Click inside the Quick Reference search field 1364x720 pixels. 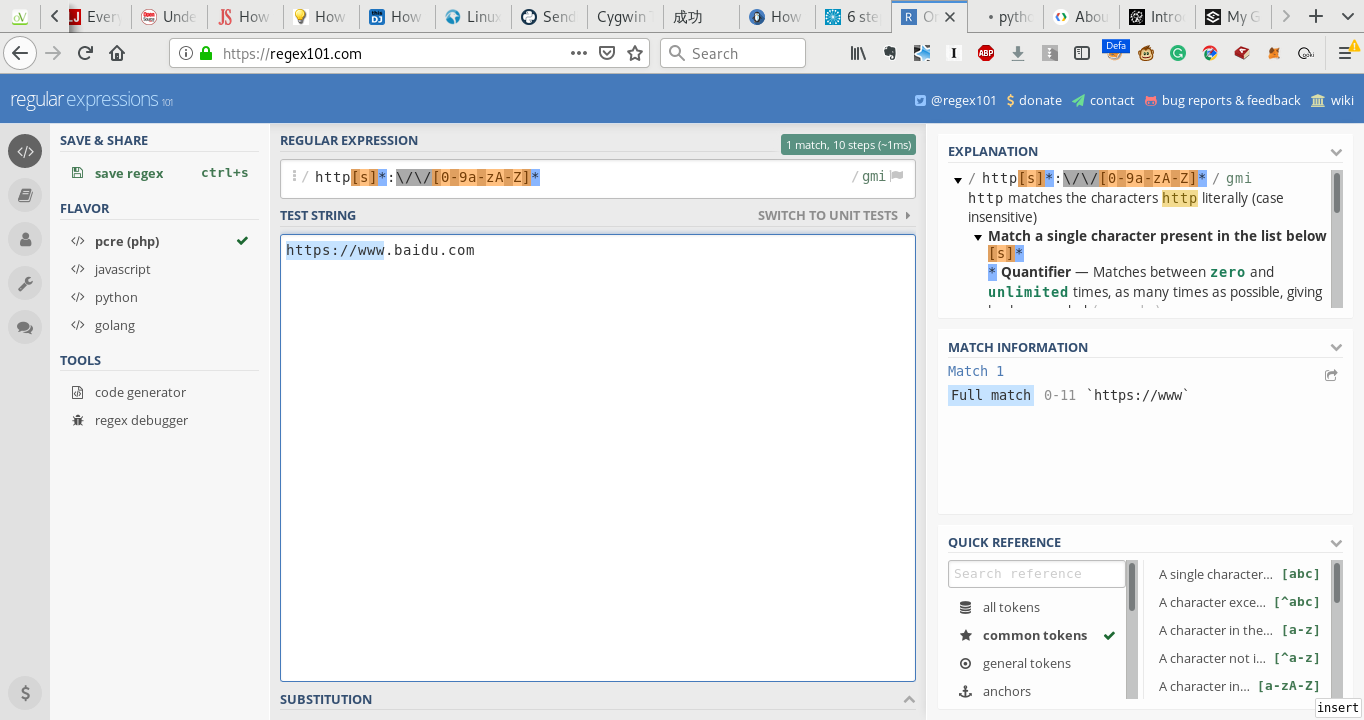point(1037,573)
